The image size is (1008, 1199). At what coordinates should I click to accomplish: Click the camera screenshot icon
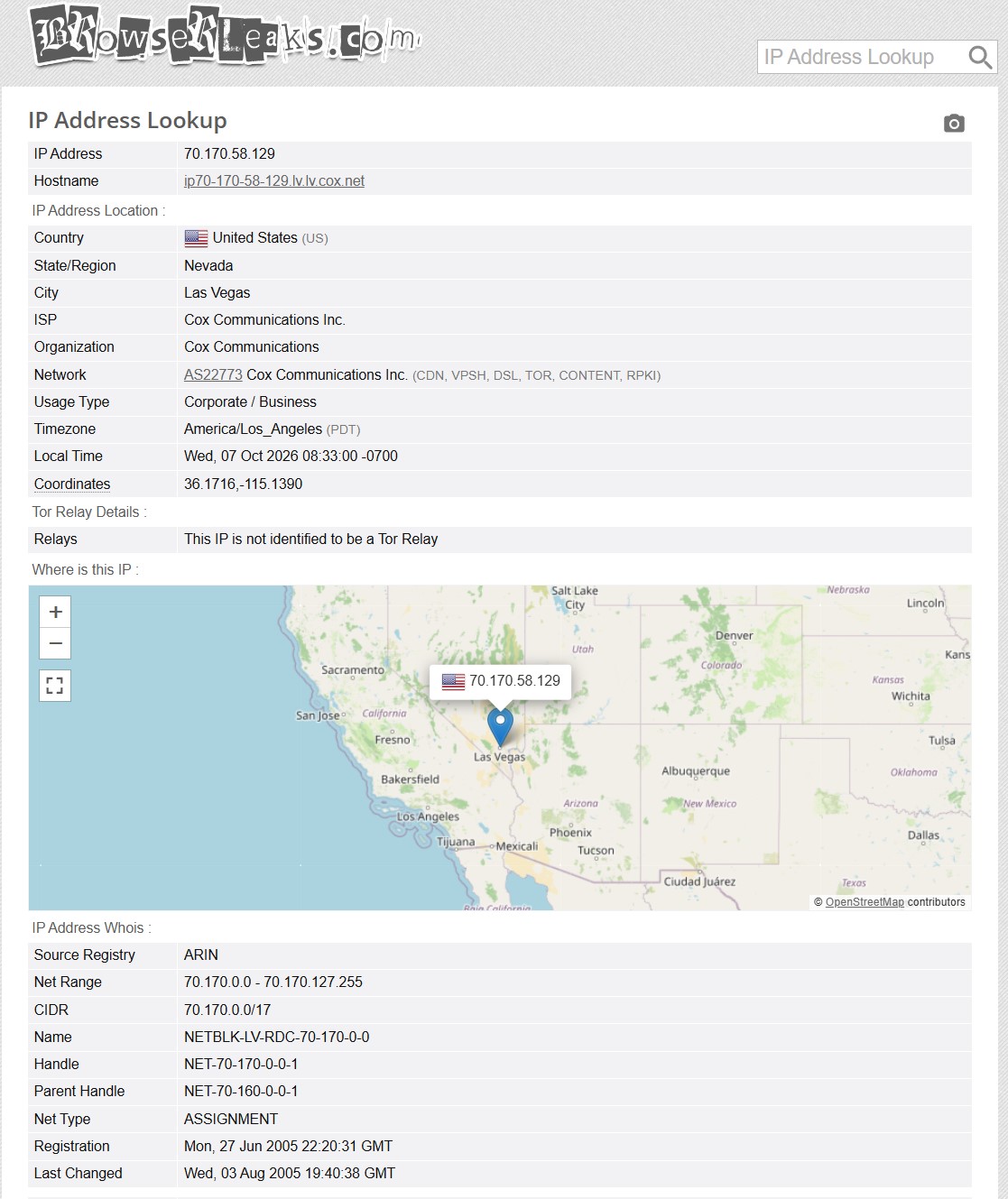(954, 124)
